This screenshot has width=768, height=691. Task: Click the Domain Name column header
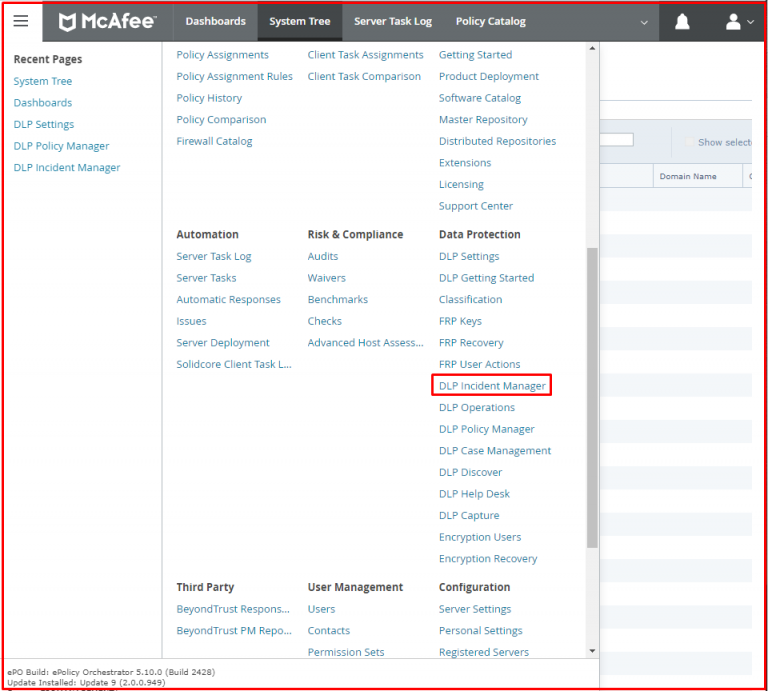[688, 177]
